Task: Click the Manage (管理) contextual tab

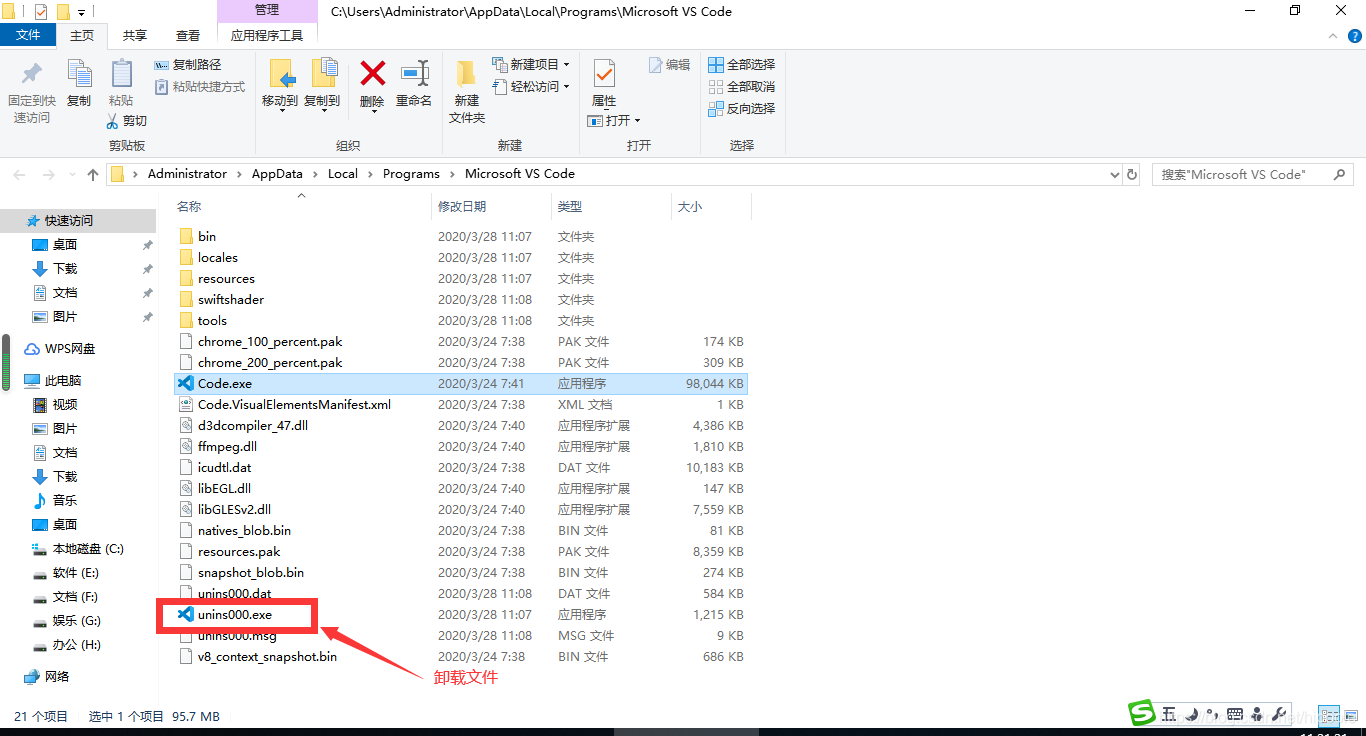Action: click(267, 11)
